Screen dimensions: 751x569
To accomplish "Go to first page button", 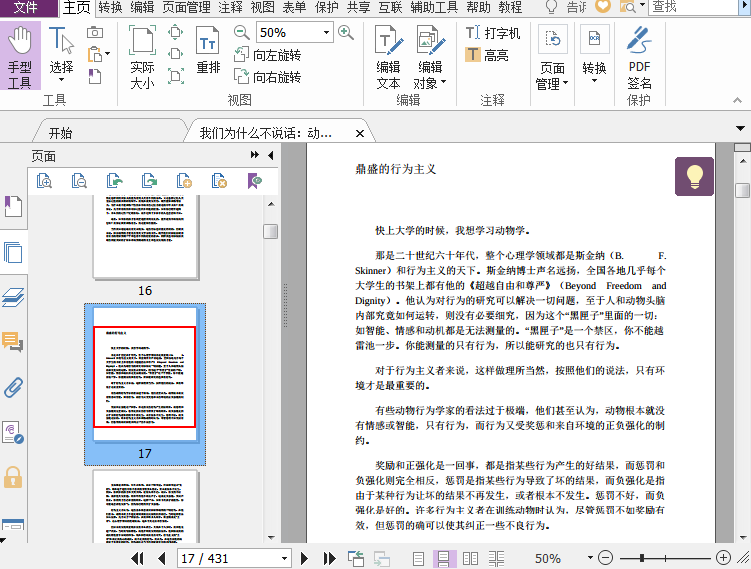I will (x=137, y=558).
